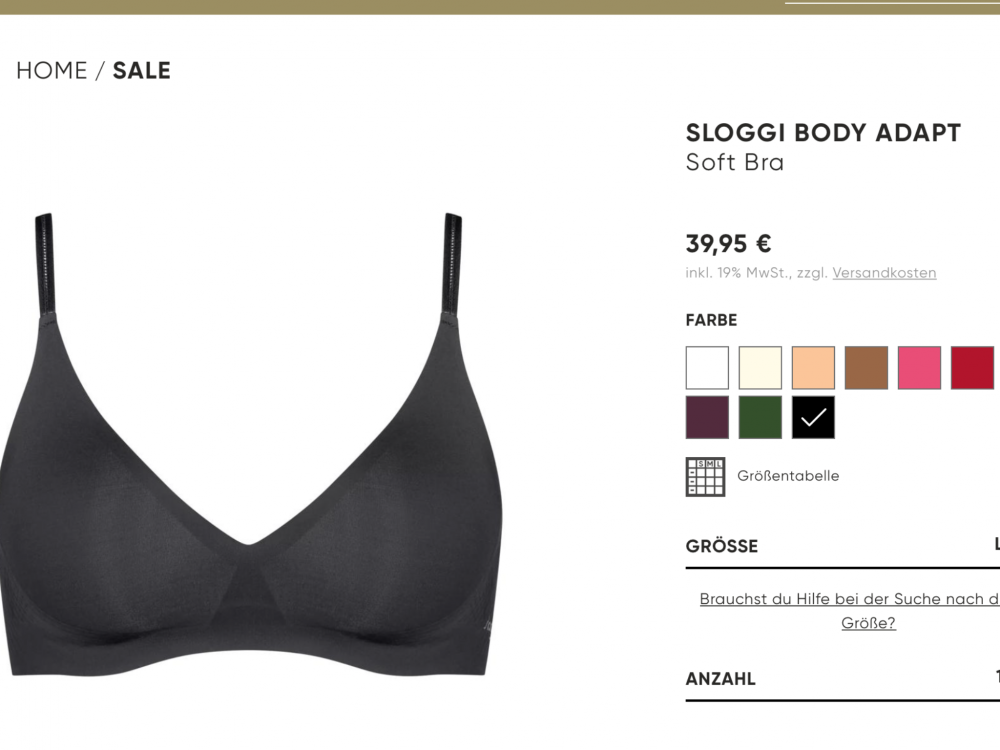Select the dark purple color swatch
The image size is (1000, 750).
[707, 417]
